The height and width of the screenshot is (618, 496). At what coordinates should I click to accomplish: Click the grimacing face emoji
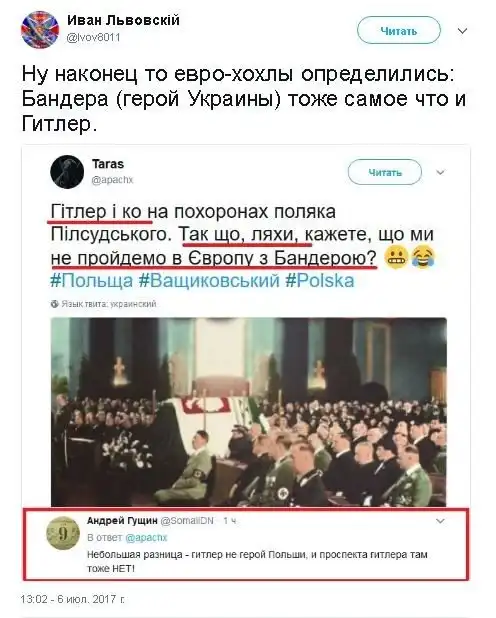tap(395, 258)
